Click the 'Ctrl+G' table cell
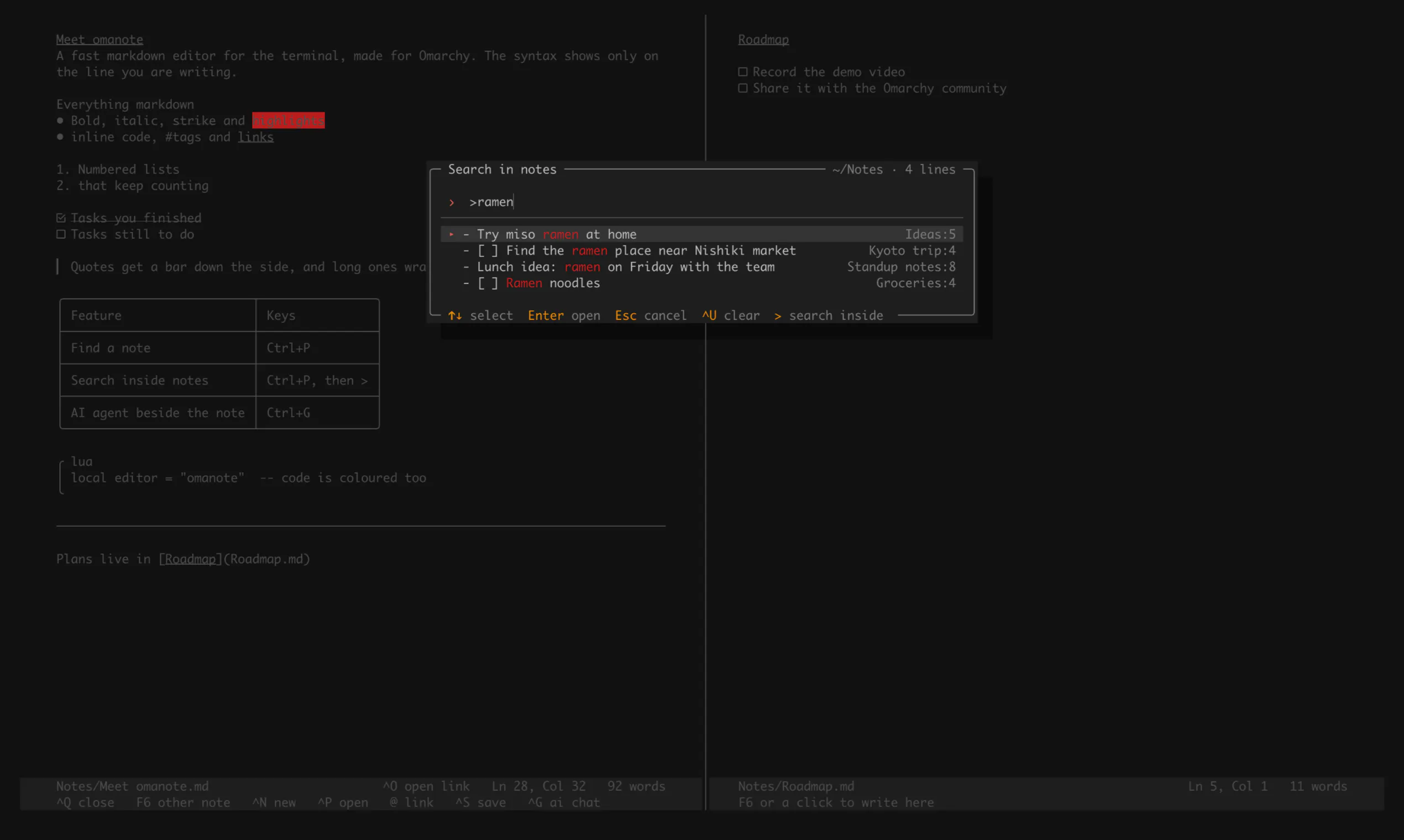This screenshot has width=1404, height=840. [318, 413]
